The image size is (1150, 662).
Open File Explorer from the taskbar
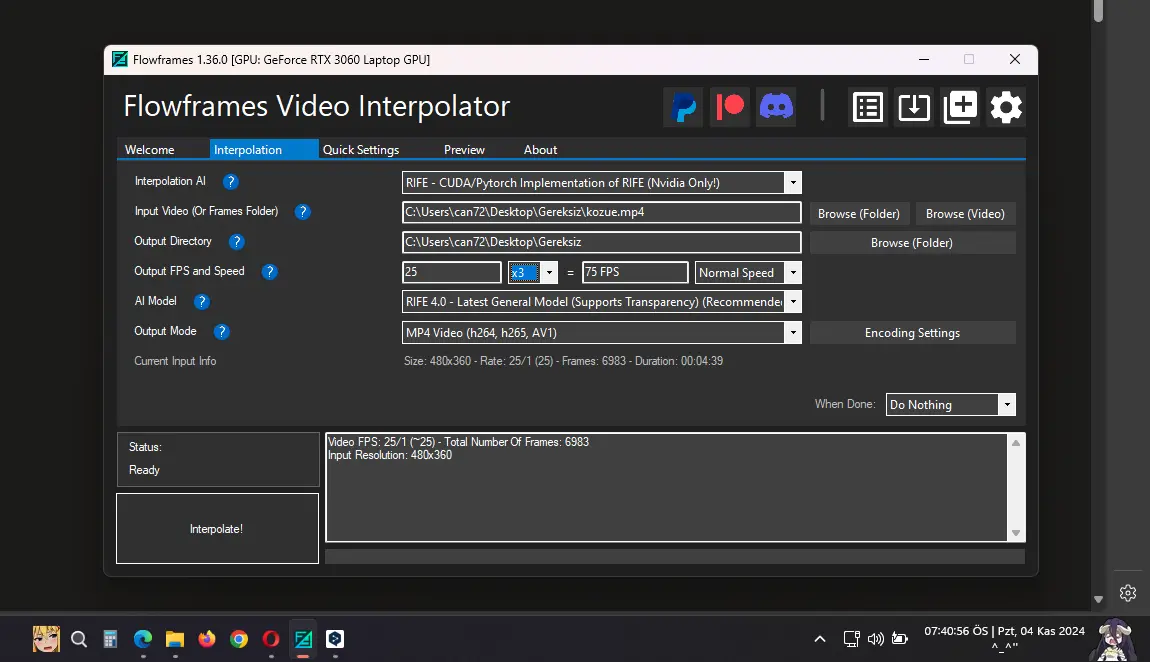pyautogui.click(x=175, y=639)
